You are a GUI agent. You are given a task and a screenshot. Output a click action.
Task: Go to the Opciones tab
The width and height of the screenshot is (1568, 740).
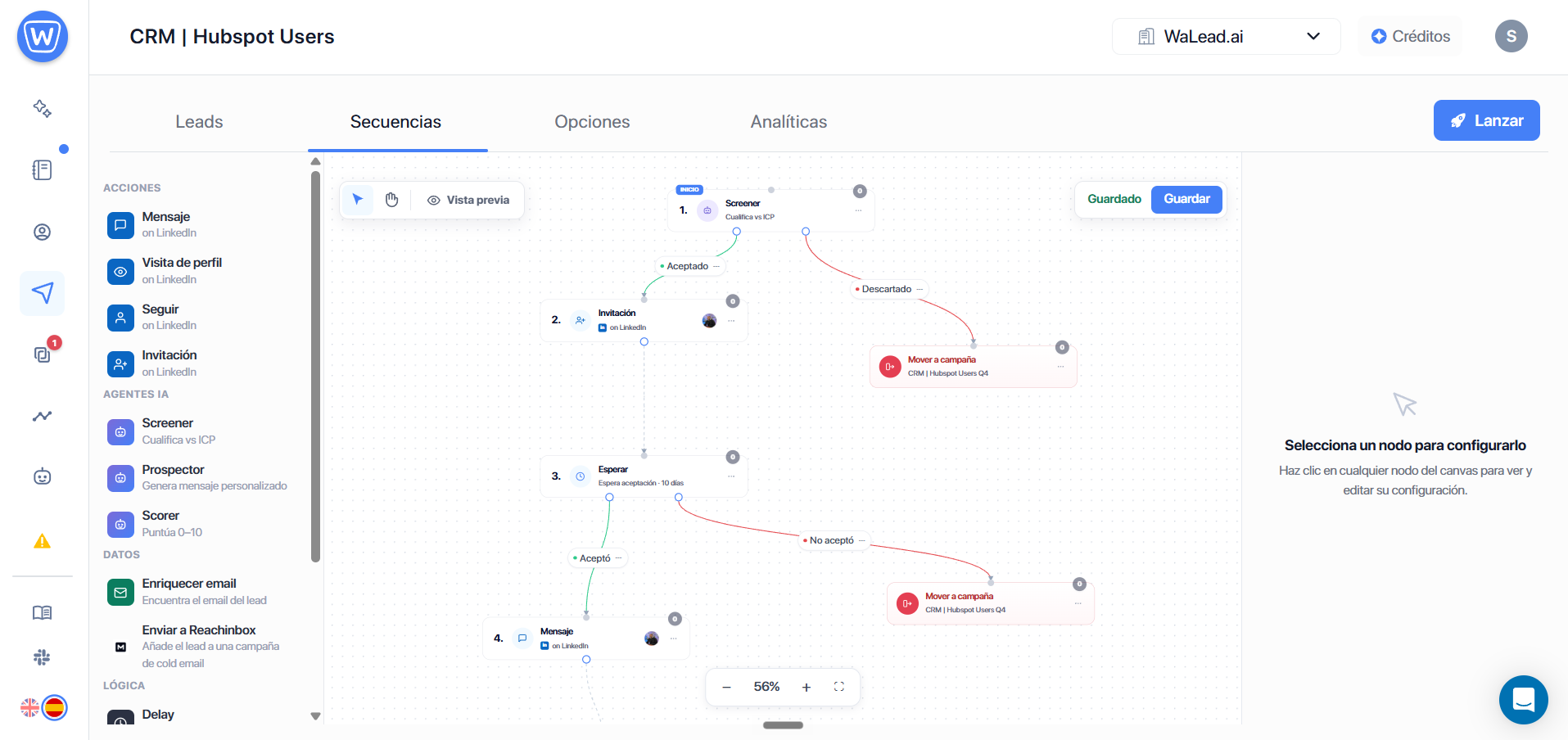coord(592,122)
